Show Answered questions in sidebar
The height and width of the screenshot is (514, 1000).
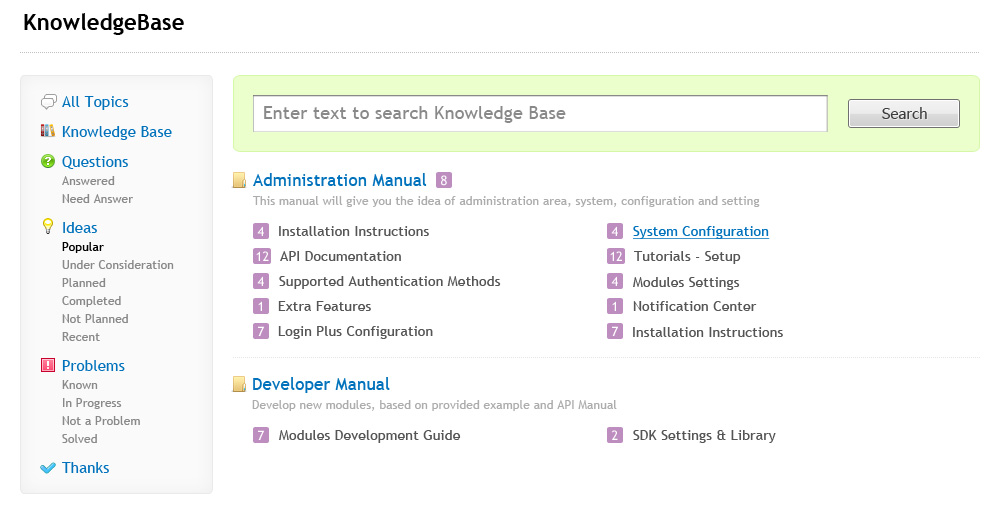point(88,181)
